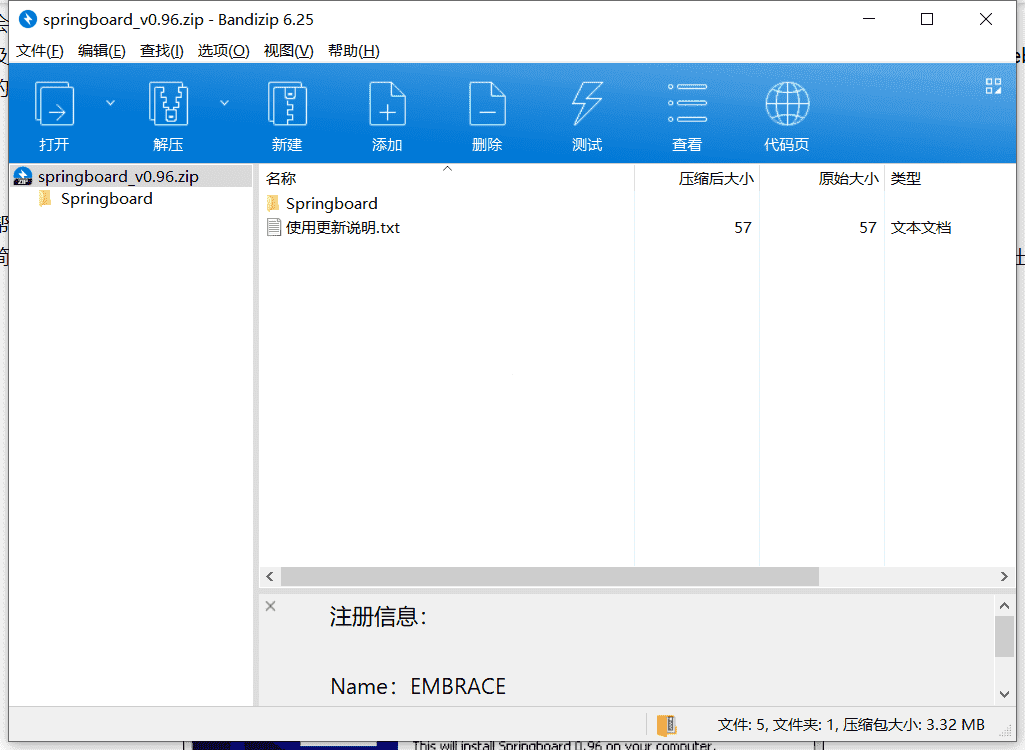Viewport: 1025px width, 750px height.
Task: Click the Delete (删除) toolbar icon
Action: point(487,103)
